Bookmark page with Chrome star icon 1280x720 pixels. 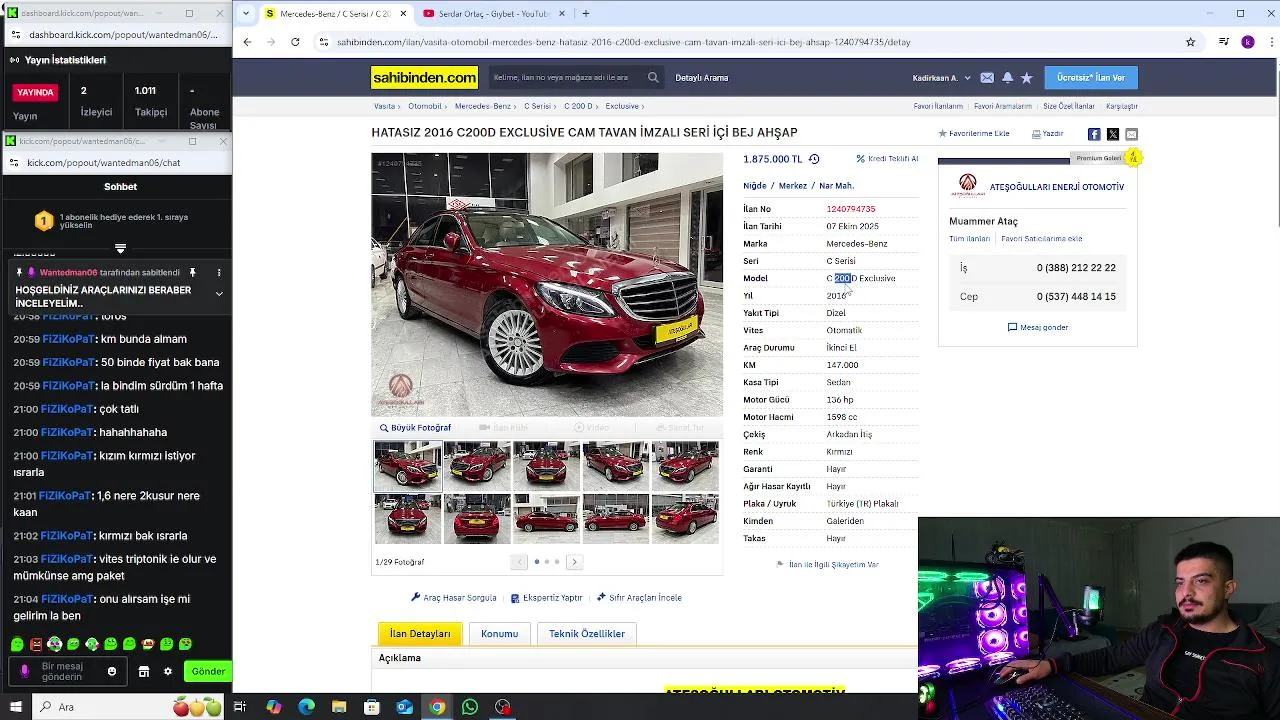(x=1190, y=42)
